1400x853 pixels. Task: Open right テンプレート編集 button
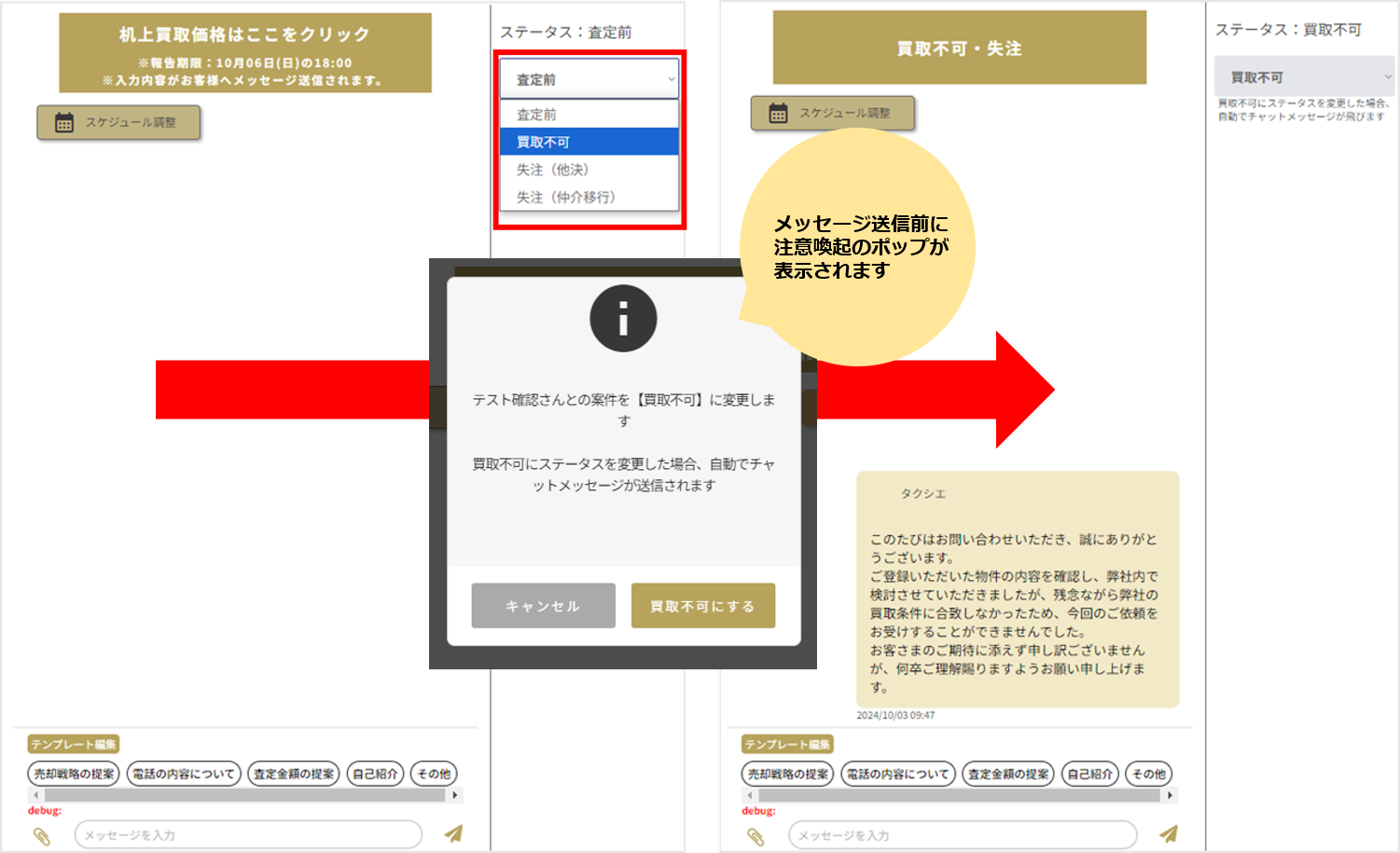click(787, 744)
